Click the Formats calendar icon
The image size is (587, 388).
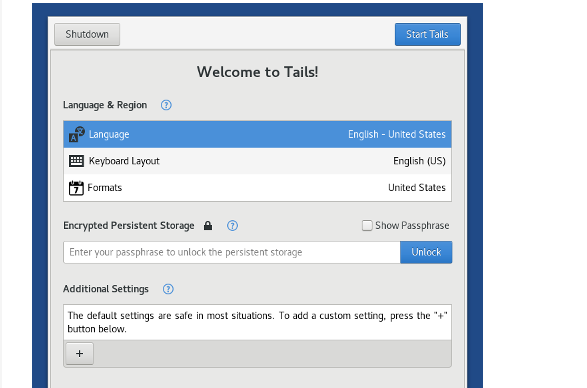pos(76,188)
